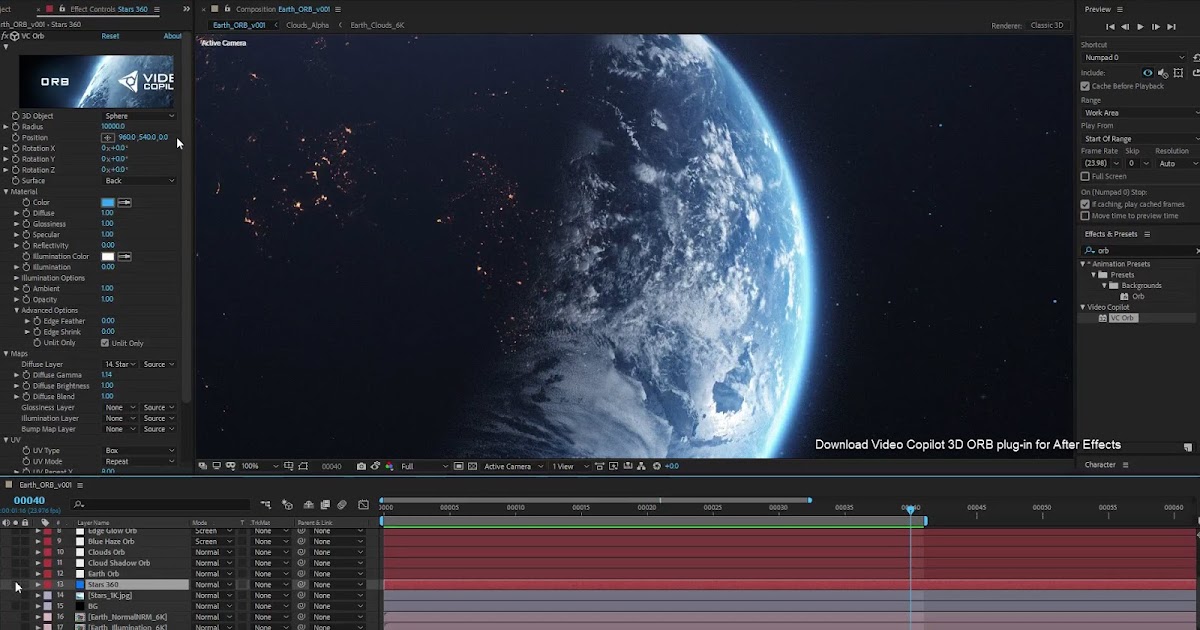Image resolution: width=1200 pixels, height=630 pixels.
Task: Toggle hide shy layers icon in timeline
Action: click(x=309, y=504)
